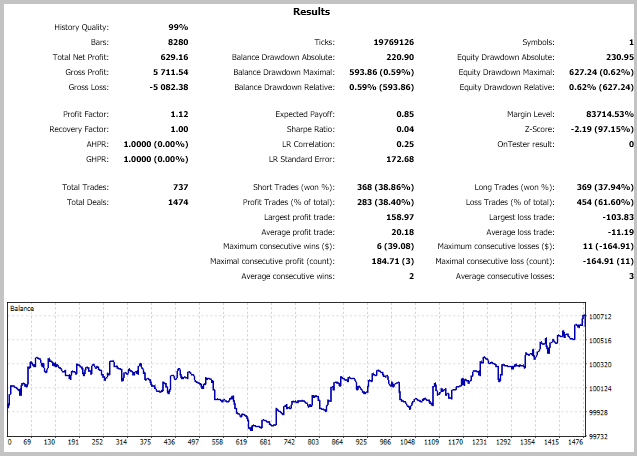Image resolution: width=637 pixels, height=456 pixels.
Task: Select Total Deals value 1474
Action: point(178,202)
